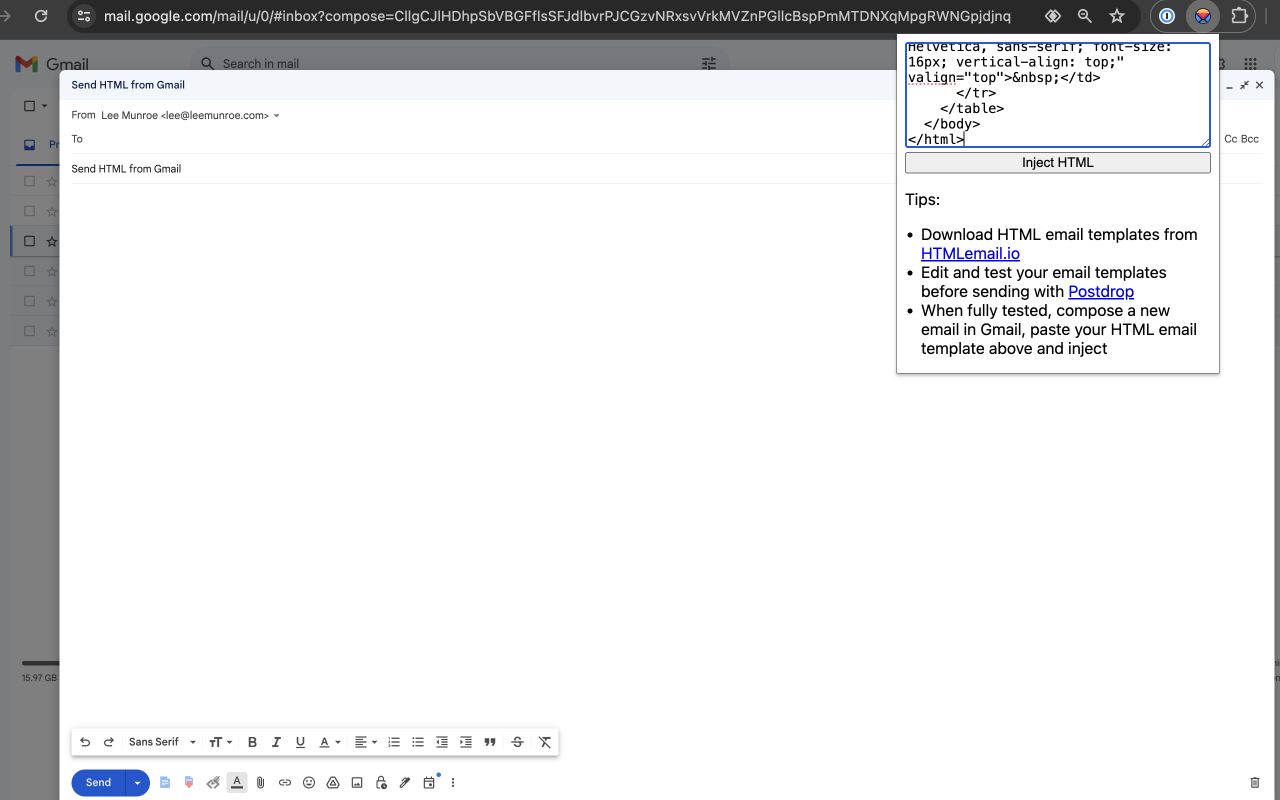The width and height of the screenshot is (1280, 800).
Task: Tick the checkbox of the highlighted inbox row
Action: (x=29, y=241)
